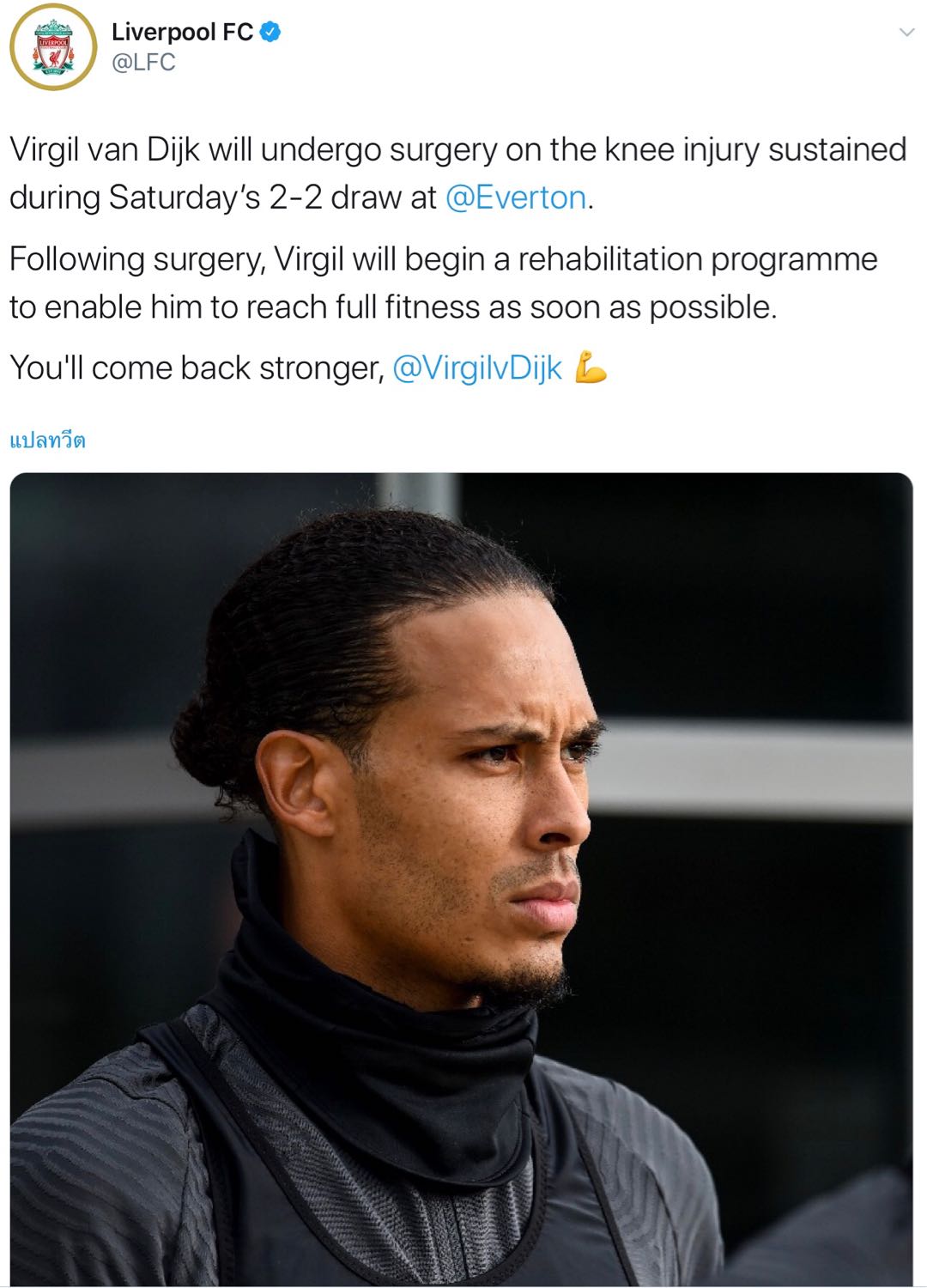
Task: Select the 'Virgil van Dijk will undergo surgery' line
Action: [x=458, y=149]
